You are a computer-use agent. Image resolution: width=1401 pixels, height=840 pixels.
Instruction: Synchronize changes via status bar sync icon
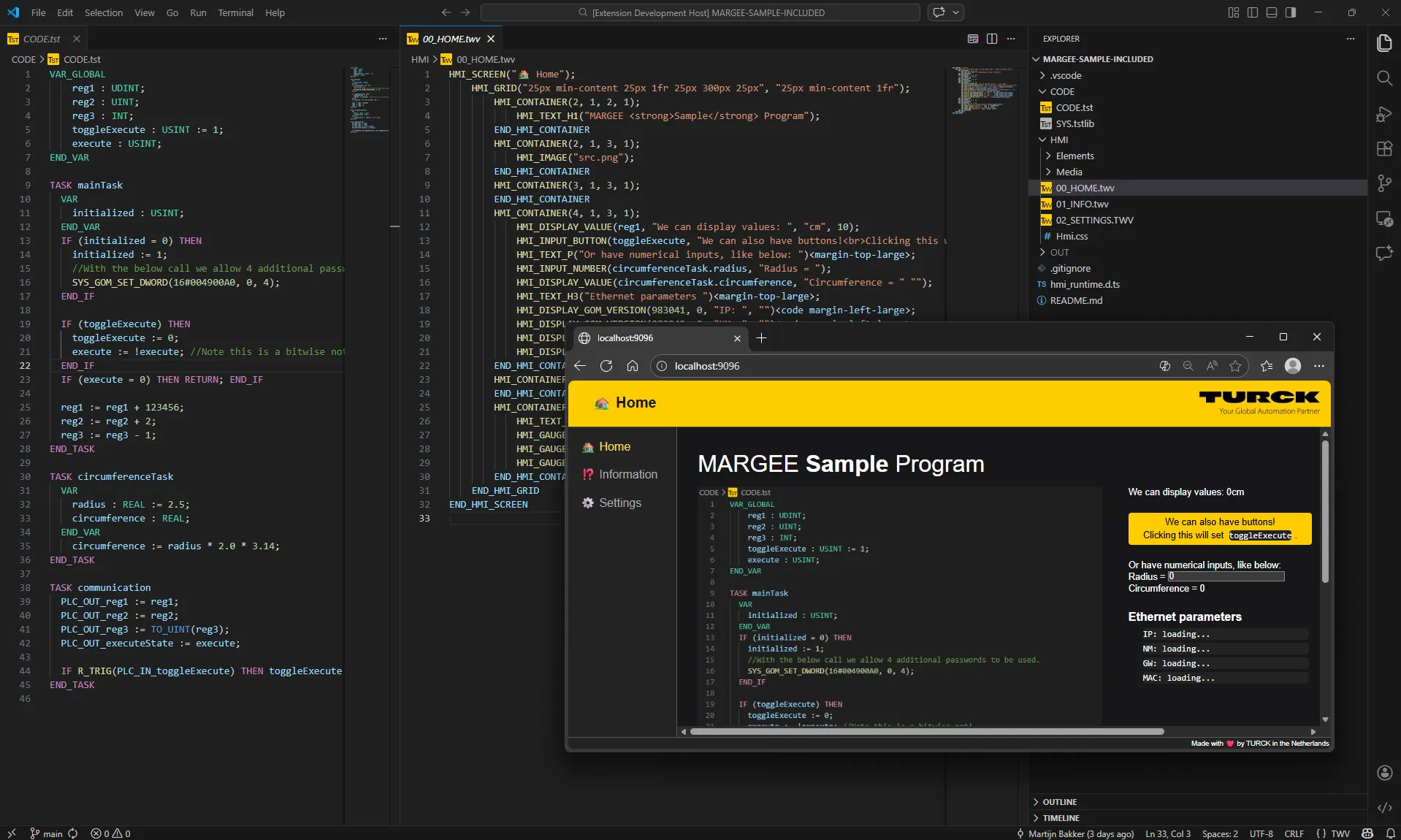coord(73,833)
